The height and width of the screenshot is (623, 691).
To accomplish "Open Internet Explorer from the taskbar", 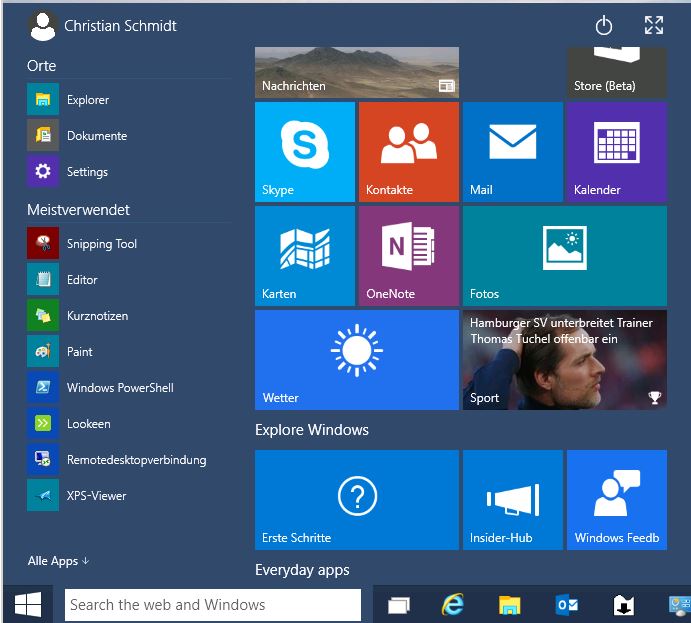I will 454,605.
